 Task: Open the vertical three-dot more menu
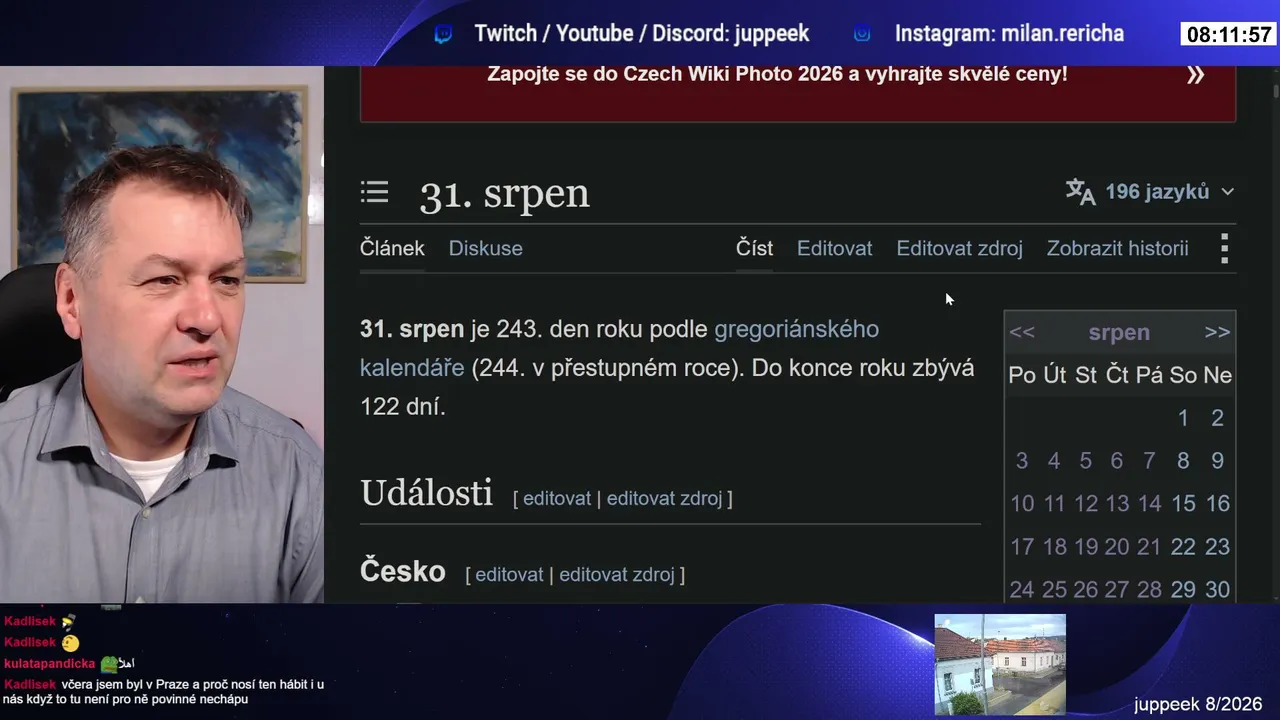[x=1224, y=248]
